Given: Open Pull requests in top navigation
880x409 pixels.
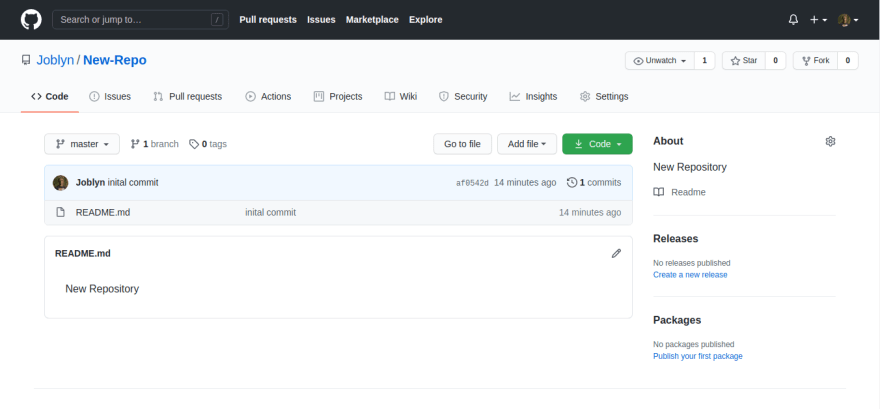Looking at the screenshot, I should (x=268, y=20).
